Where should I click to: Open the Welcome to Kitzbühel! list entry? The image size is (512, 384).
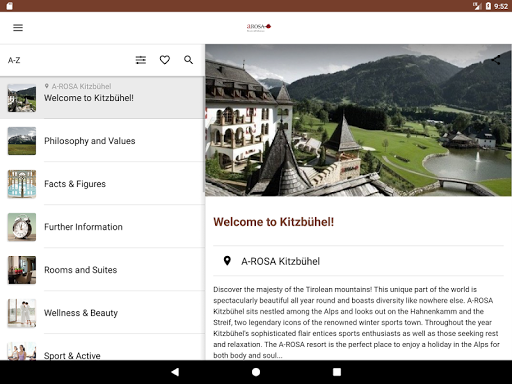point(102,97)
